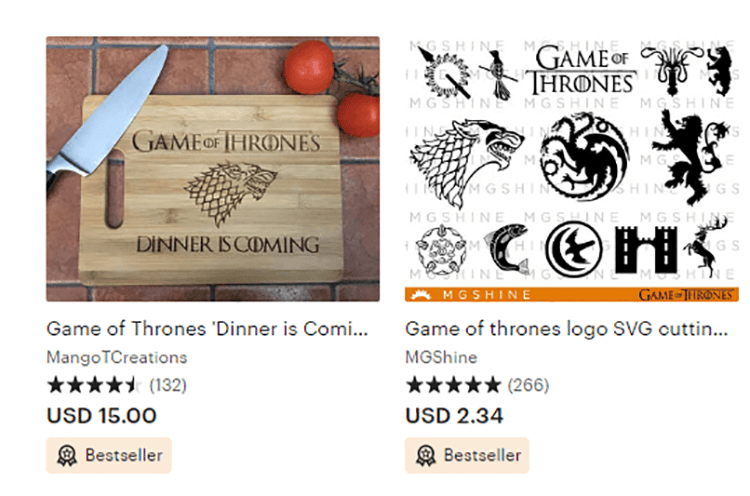The image size is (750, 496).
Task: Open the Dinner is Coming cutting board image
Action: [x=213, y=169]
